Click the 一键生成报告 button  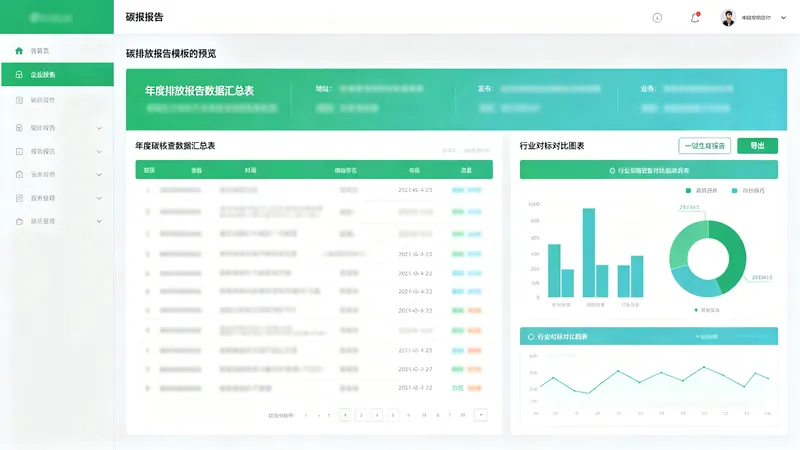(x=705, y=146)
